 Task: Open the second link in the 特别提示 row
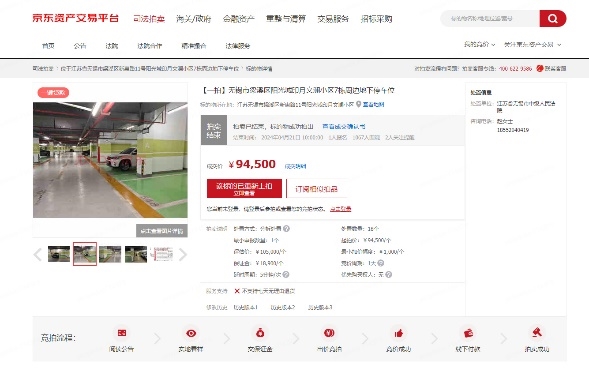point(282,308)
